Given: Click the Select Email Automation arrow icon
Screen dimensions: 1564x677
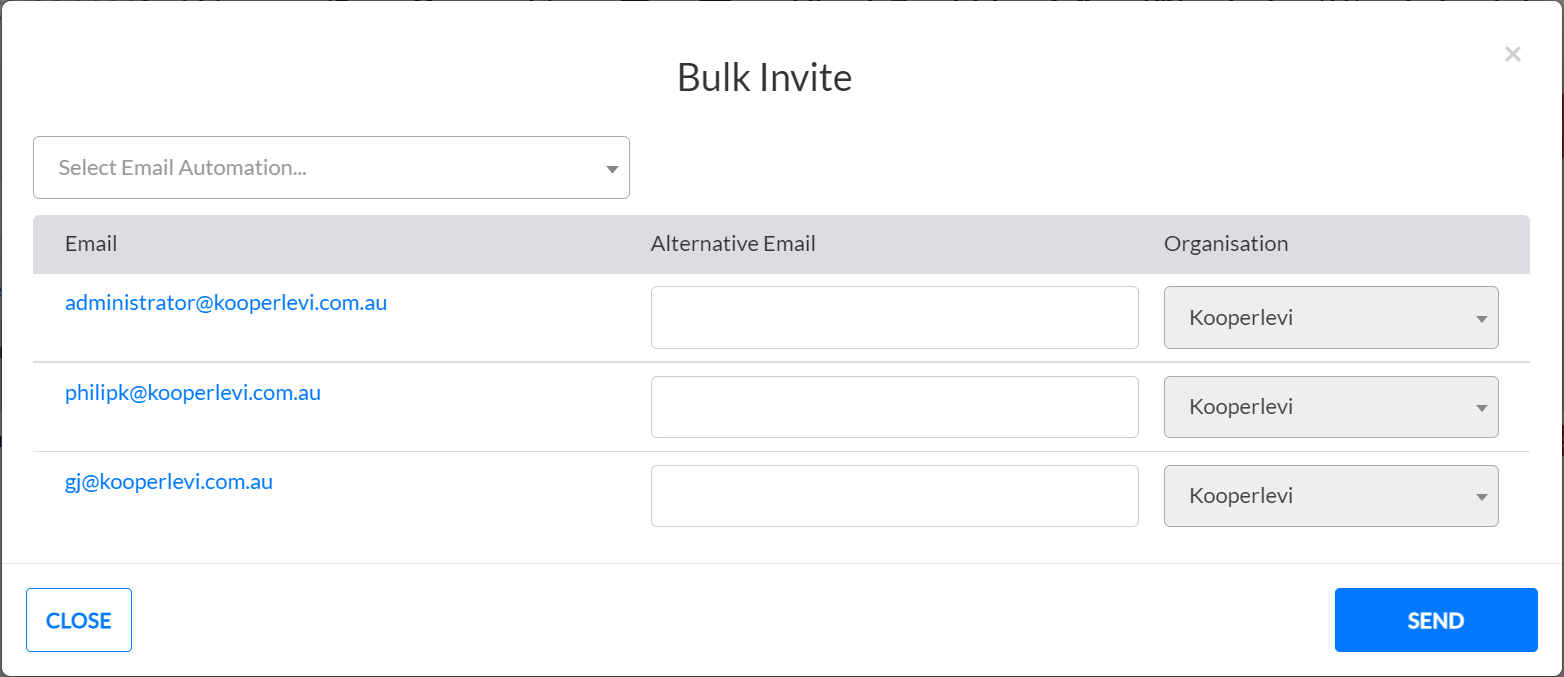Looking at the screenshot, I should 612,169.
